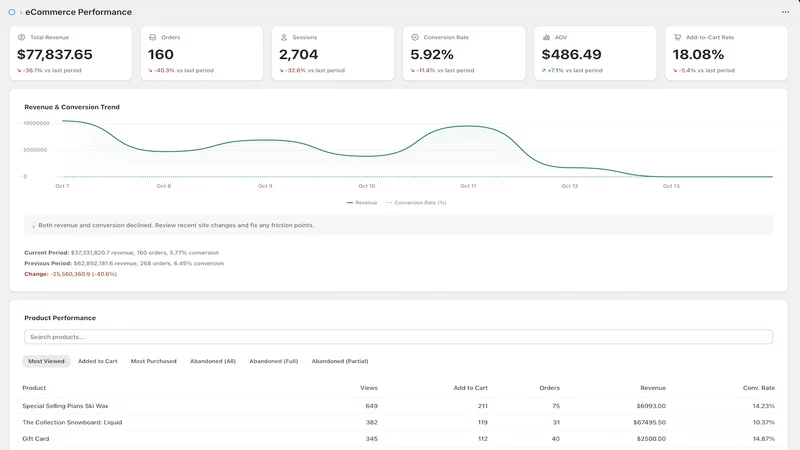This screenshot has width=800, height=450.
Task: Click the Oct 7 axis label
Action: 62,186
